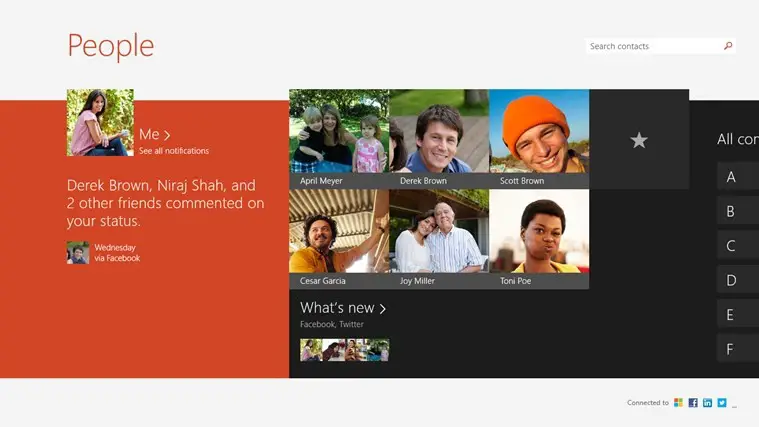
Task: Open the favorites star tile
Action: 639,139
